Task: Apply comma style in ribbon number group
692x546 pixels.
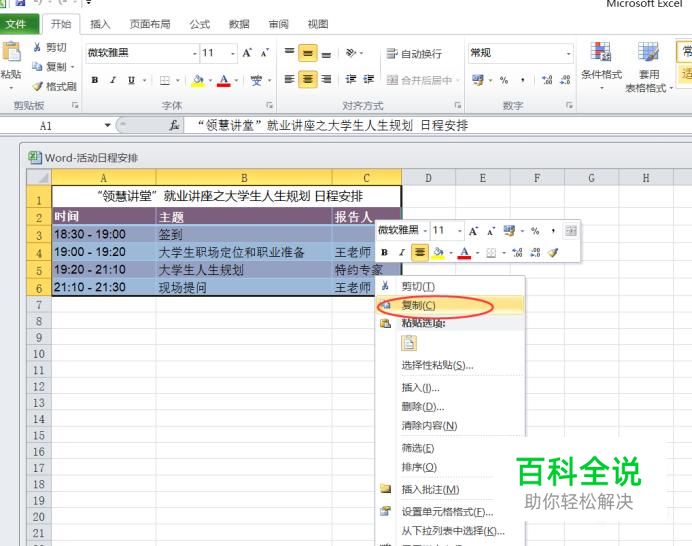Action: (523, 80)
